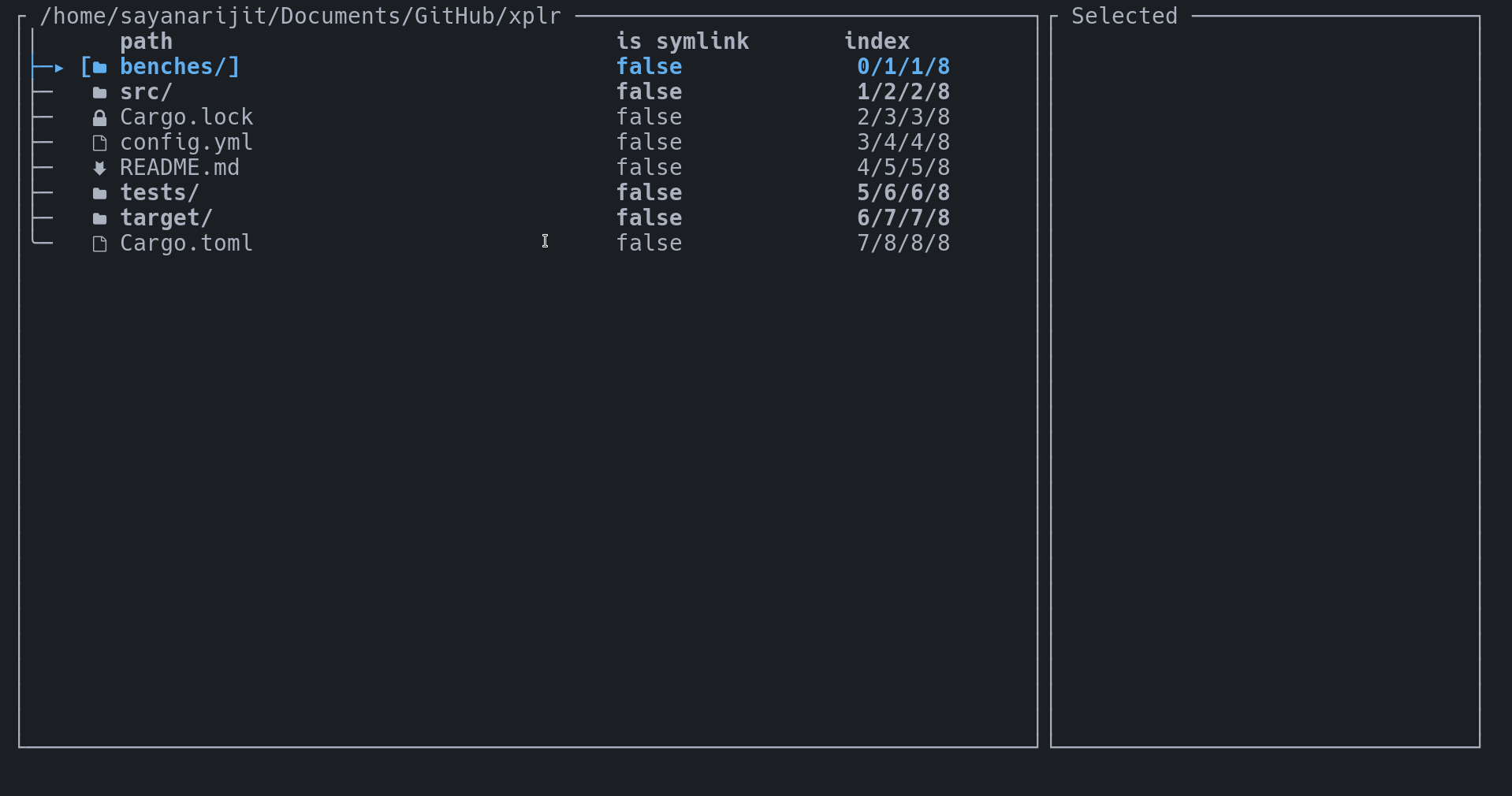
Task: Click the folder icon next to src/
Action: 100,93
